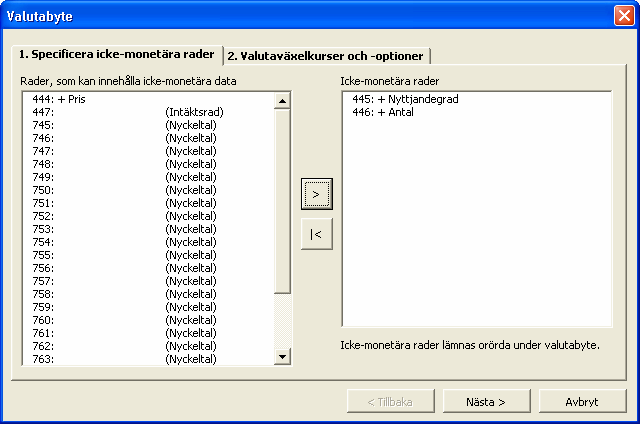This screenshot has width=640, height=424.
Task: Click the Nästa > button
Action: tap(486, 402)
